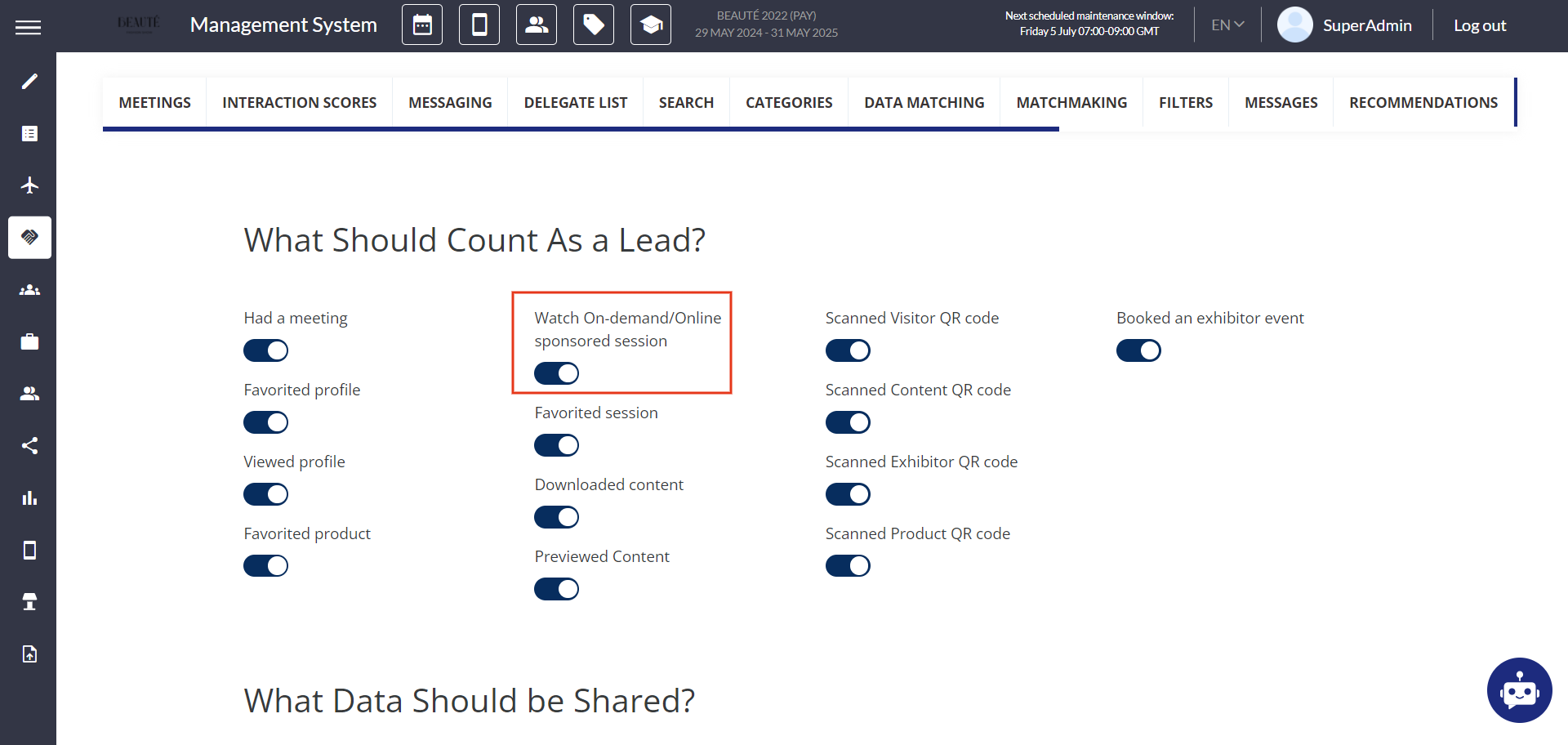This screenshot has height=745, width=1568.
Task: Open the list sidebar icon
Action: (x=29, y=133)
